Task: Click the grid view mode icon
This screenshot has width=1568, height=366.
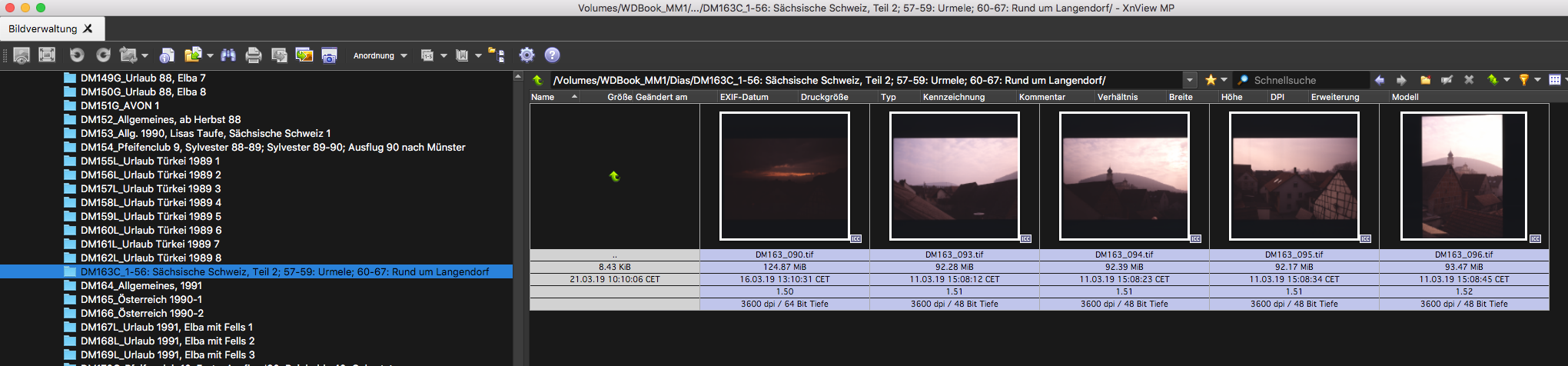Action: coord(1554,80)
